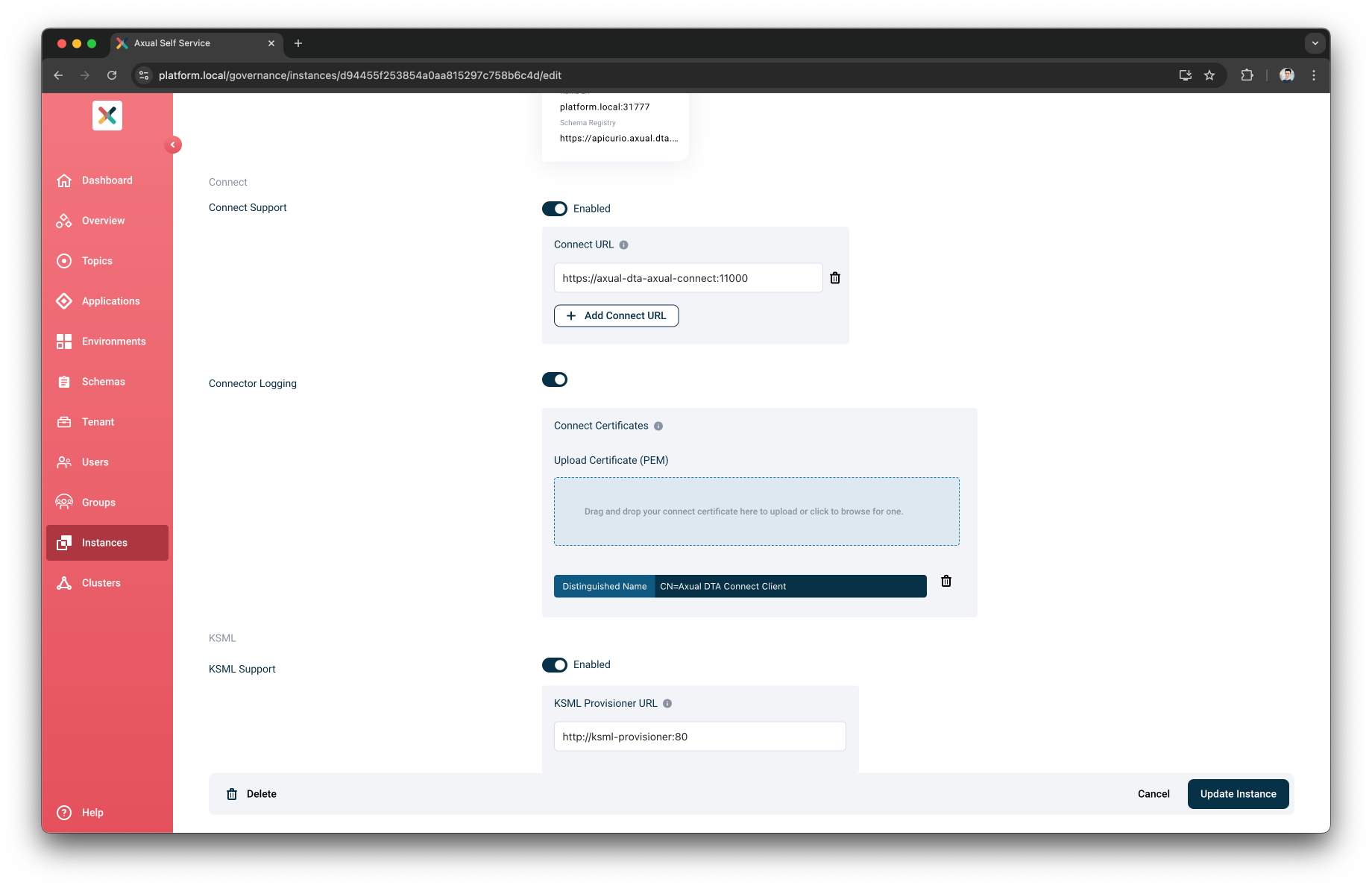Show info tooltip for Connect Certificates

[x=658, y=426]
